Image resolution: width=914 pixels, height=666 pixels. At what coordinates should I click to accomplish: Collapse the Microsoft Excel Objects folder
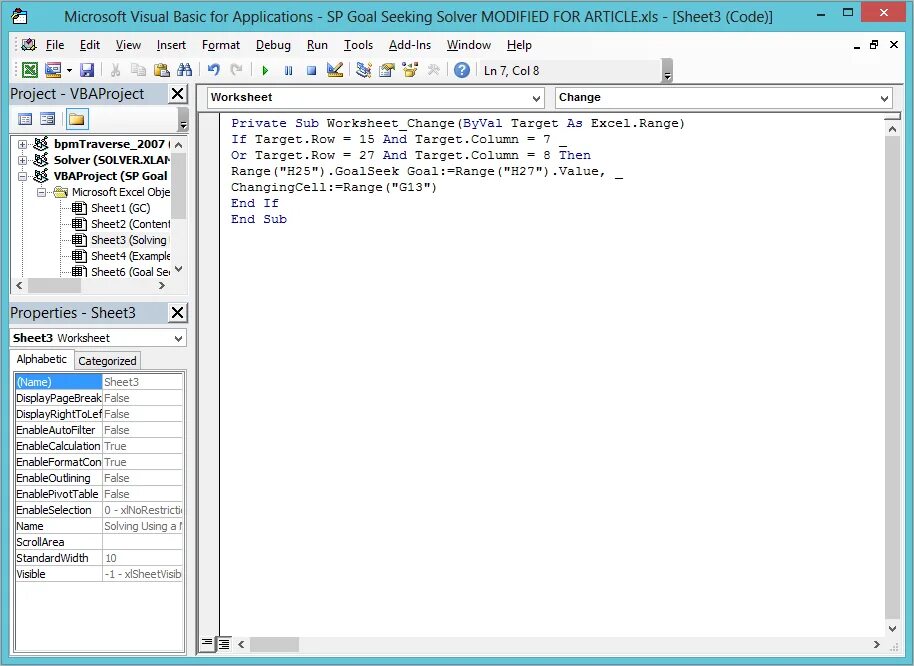[41, 192]
